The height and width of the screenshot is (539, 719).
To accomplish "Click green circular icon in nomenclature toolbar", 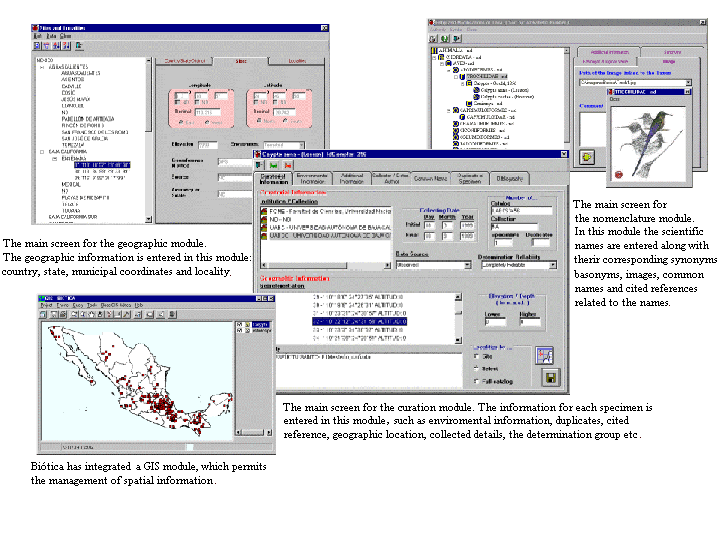I will click(445, 39).
